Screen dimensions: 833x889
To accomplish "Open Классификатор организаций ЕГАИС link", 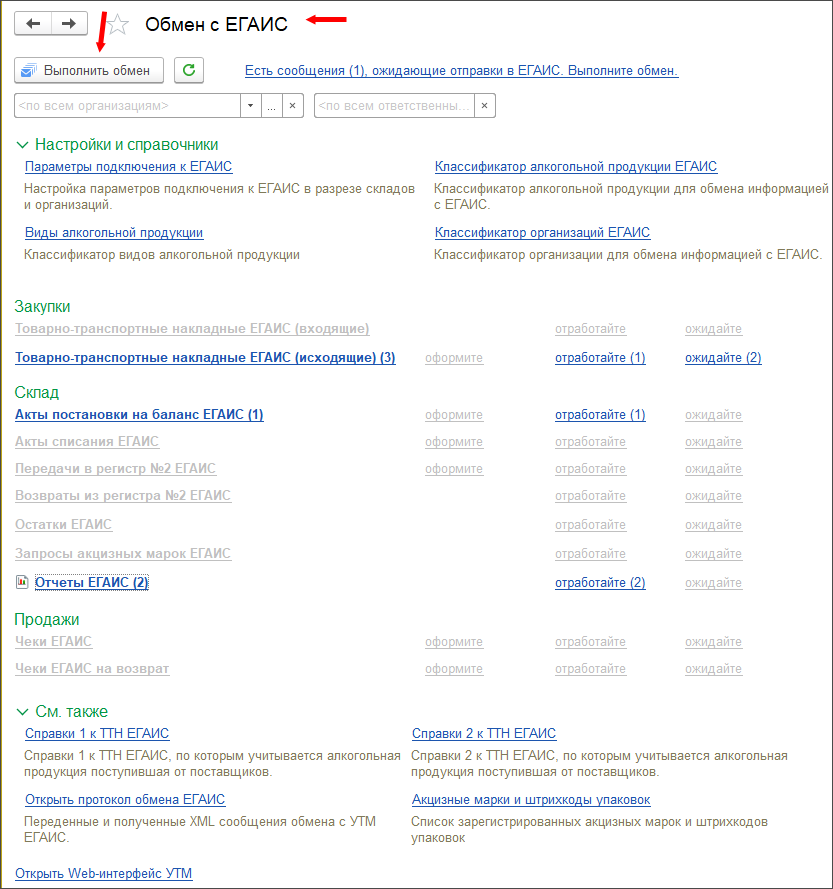I will 542,232.
